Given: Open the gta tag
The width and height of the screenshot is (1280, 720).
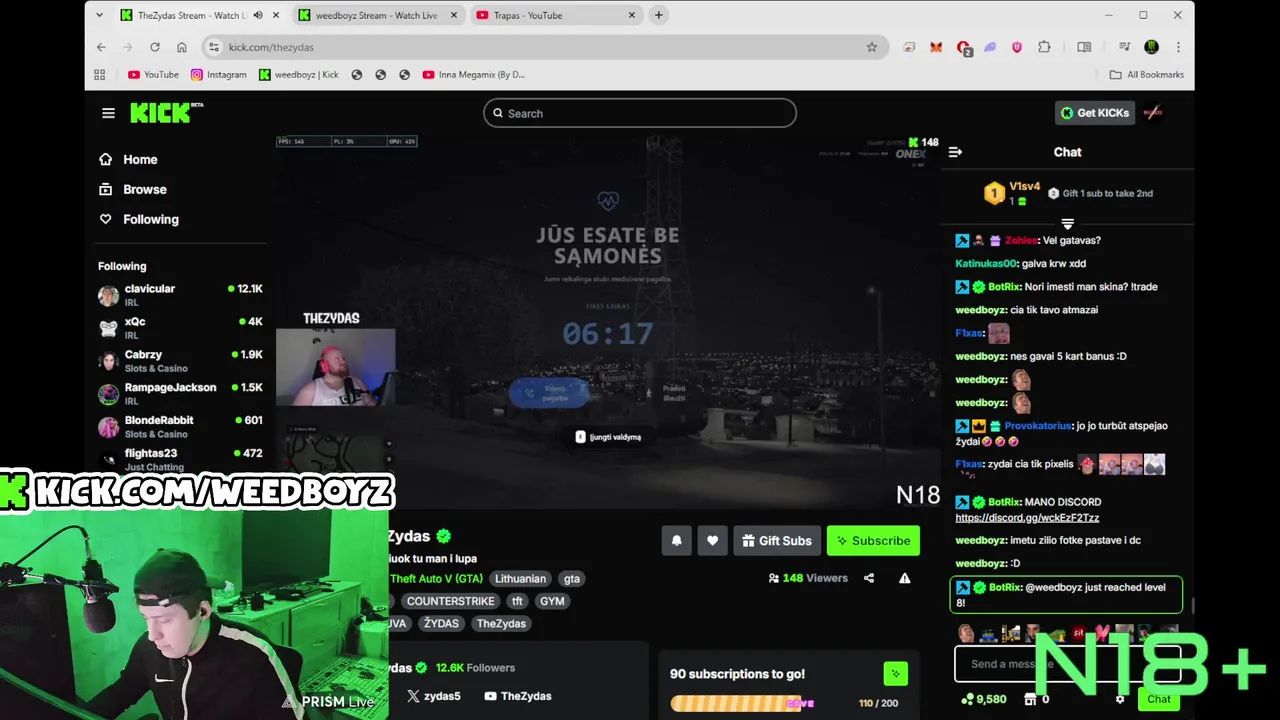Looking at the screenshot, I should click(571, 579).
